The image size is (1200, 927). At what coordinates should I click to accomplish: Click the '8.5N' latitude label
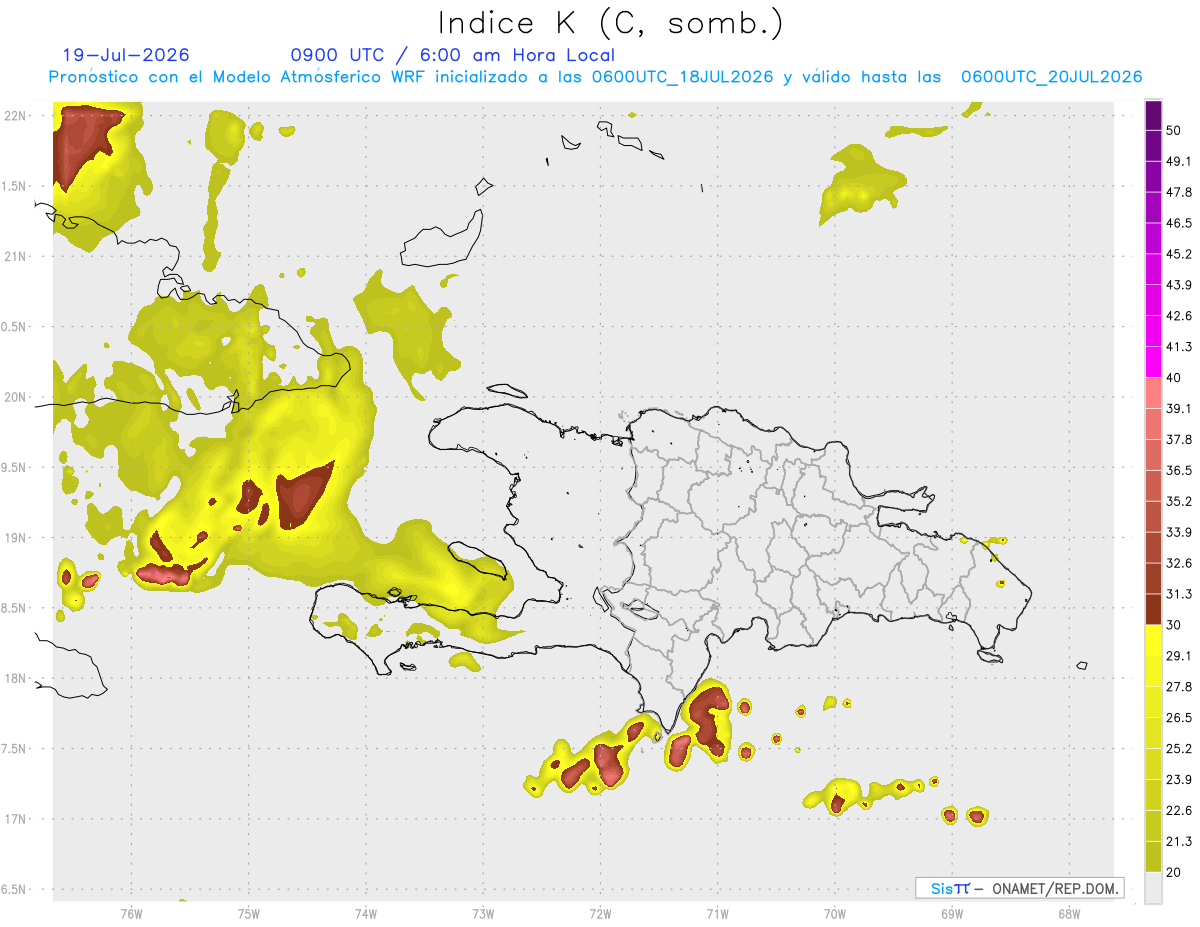pos(15,608)
